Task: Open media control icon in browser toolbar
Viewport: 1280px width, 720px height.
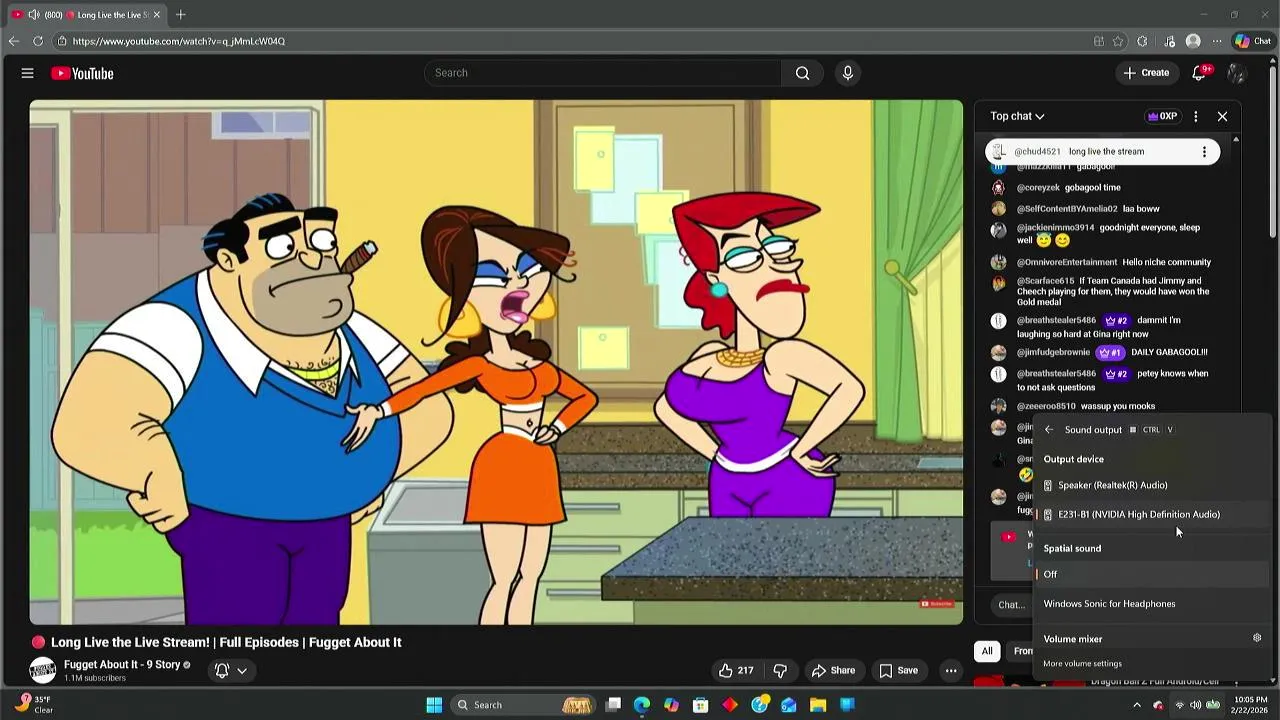Action: pyautogui.click(x=1169, y=41)
